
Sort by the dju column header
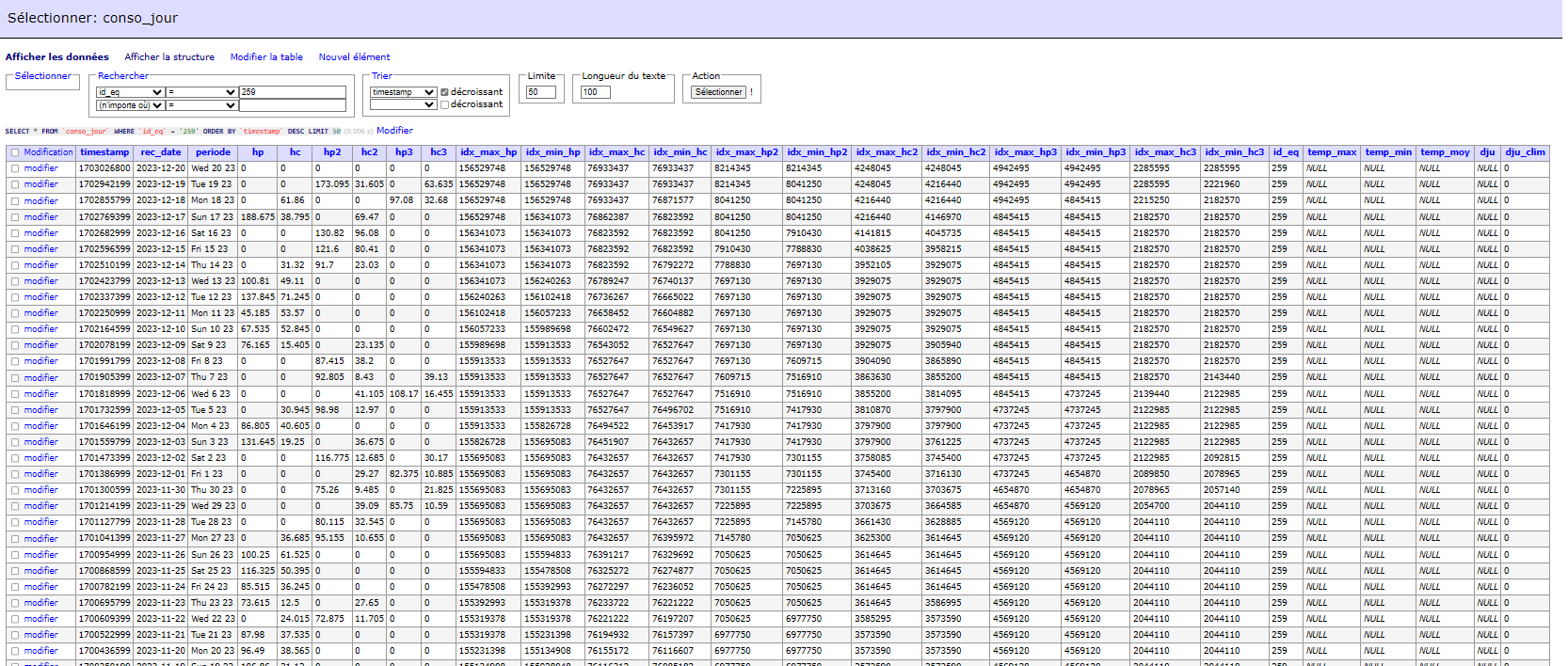(1487, 152)
